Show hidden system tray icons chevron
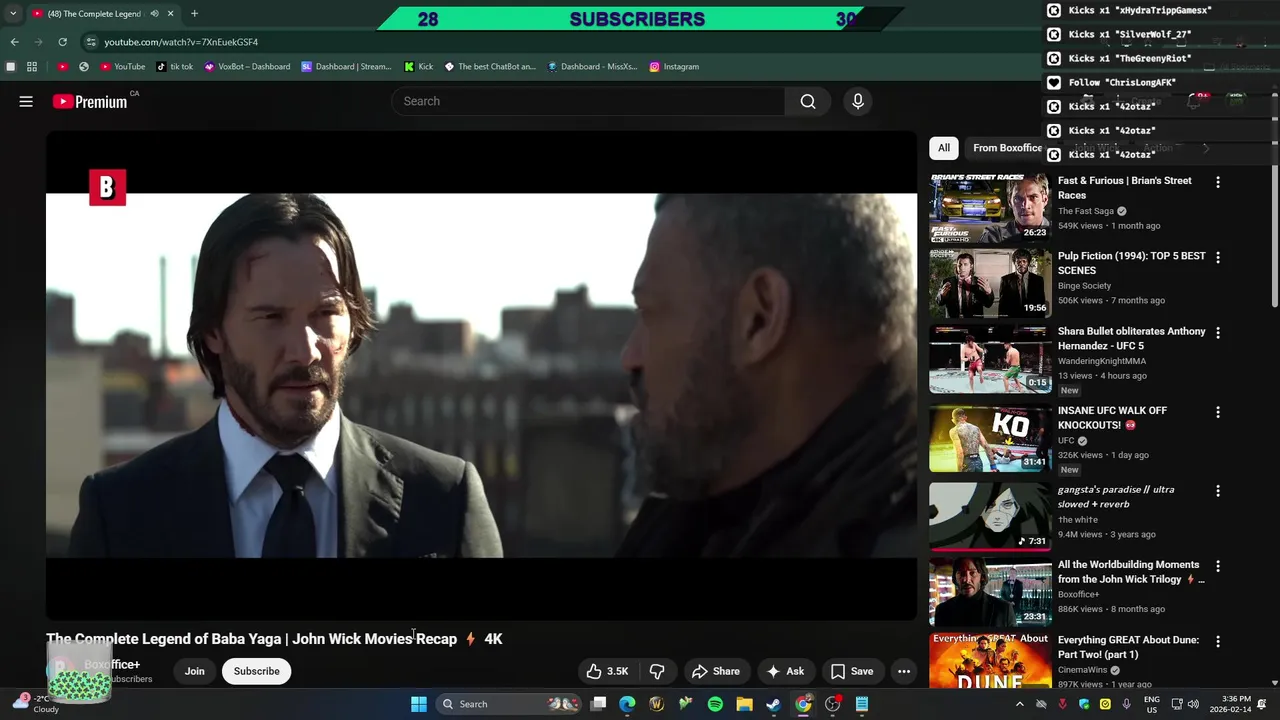Viewport: 1280px width, 720px height. (1020, 704)
